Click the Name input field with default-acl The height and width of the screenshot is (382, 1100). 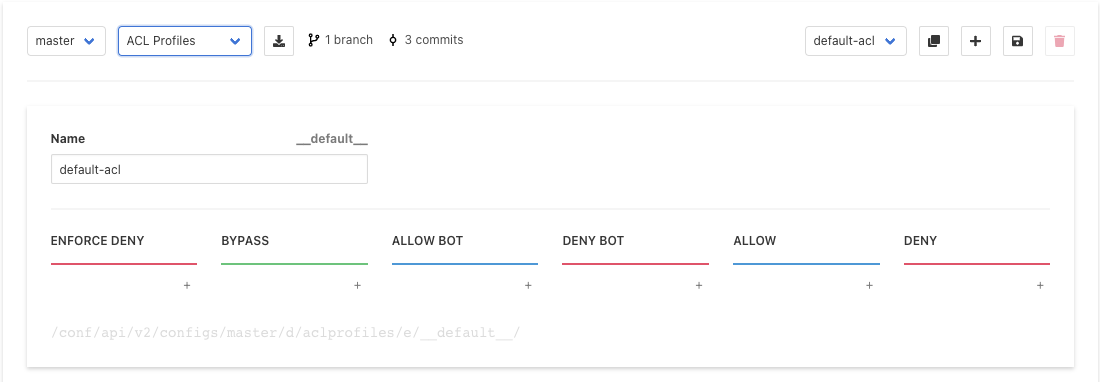[x=209, y=169]
